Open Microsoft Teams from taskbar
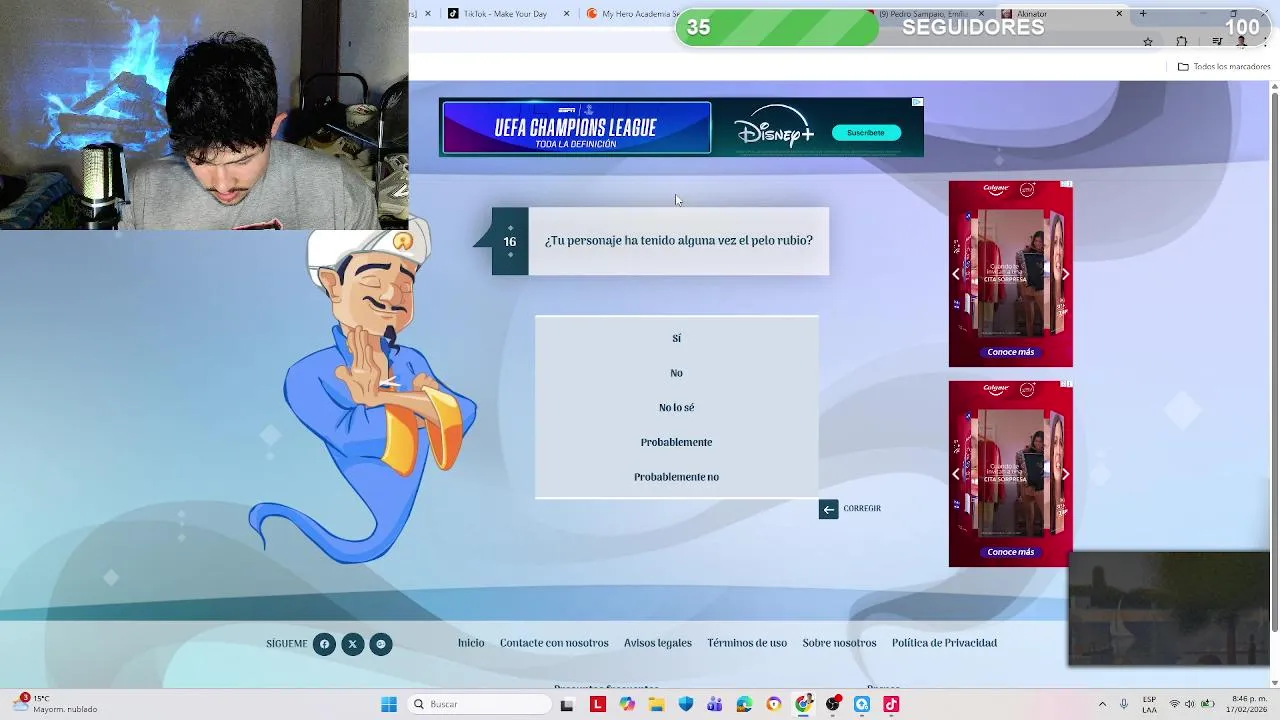Image resolution: width=1280 pixels, height=720 pixels. 715,705
